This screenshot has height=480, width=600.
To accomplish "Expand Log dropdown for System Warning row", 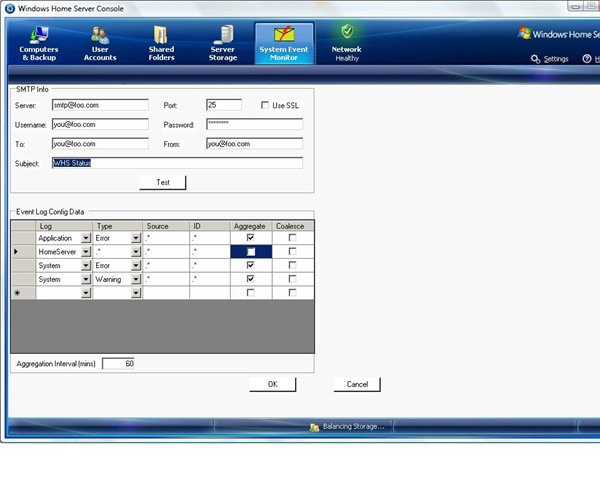I will tap(86, 279).
